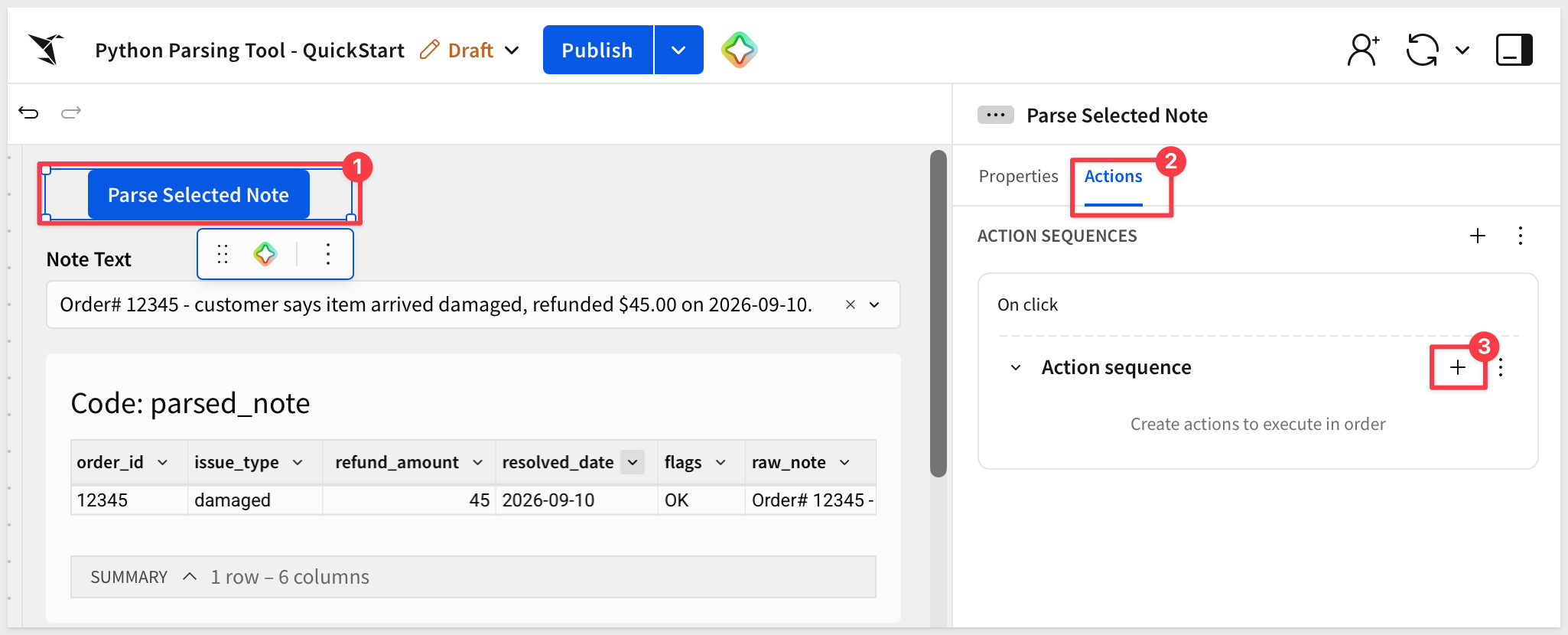The width and height of the screenshot is (1568, 635).
Task: Open the Draft status dropdown
Action: pos(512,50)
